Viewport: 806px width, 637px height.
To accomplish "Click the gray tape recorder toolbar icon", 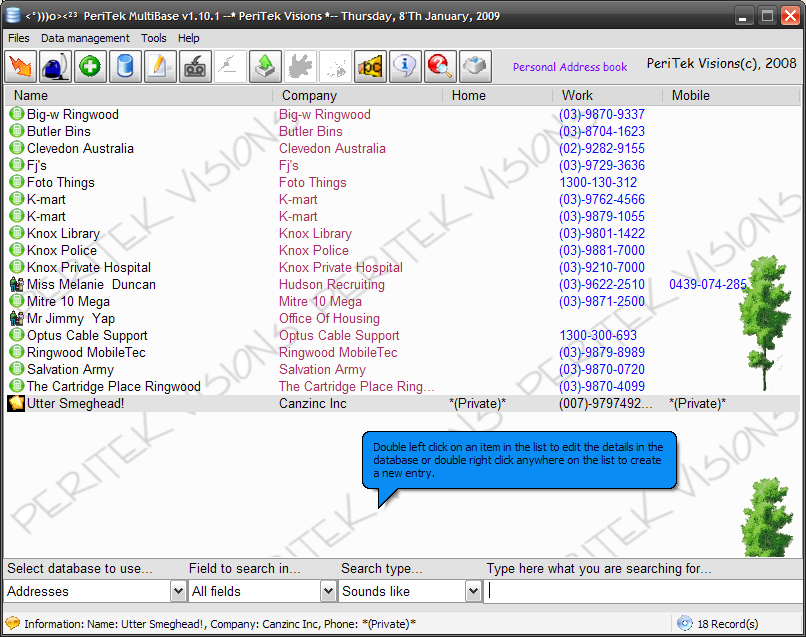I will click(x=195, y=66).
